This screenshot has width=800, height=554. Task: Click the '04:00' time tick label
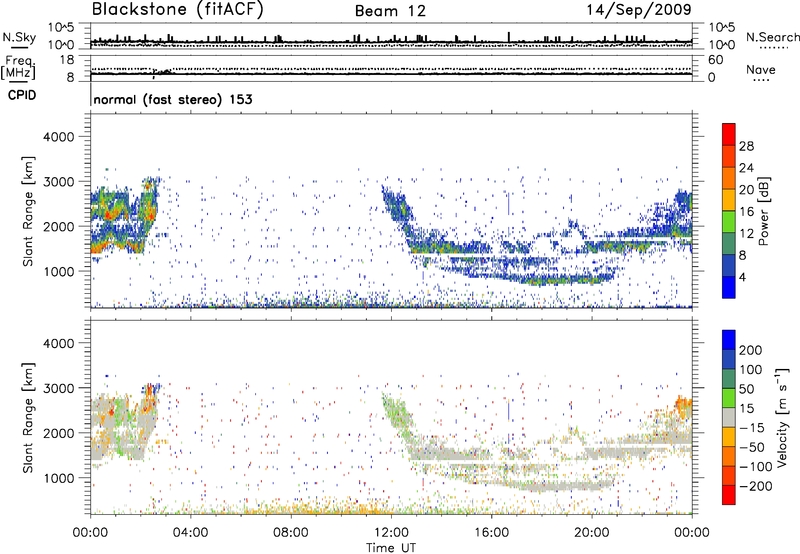190,533
